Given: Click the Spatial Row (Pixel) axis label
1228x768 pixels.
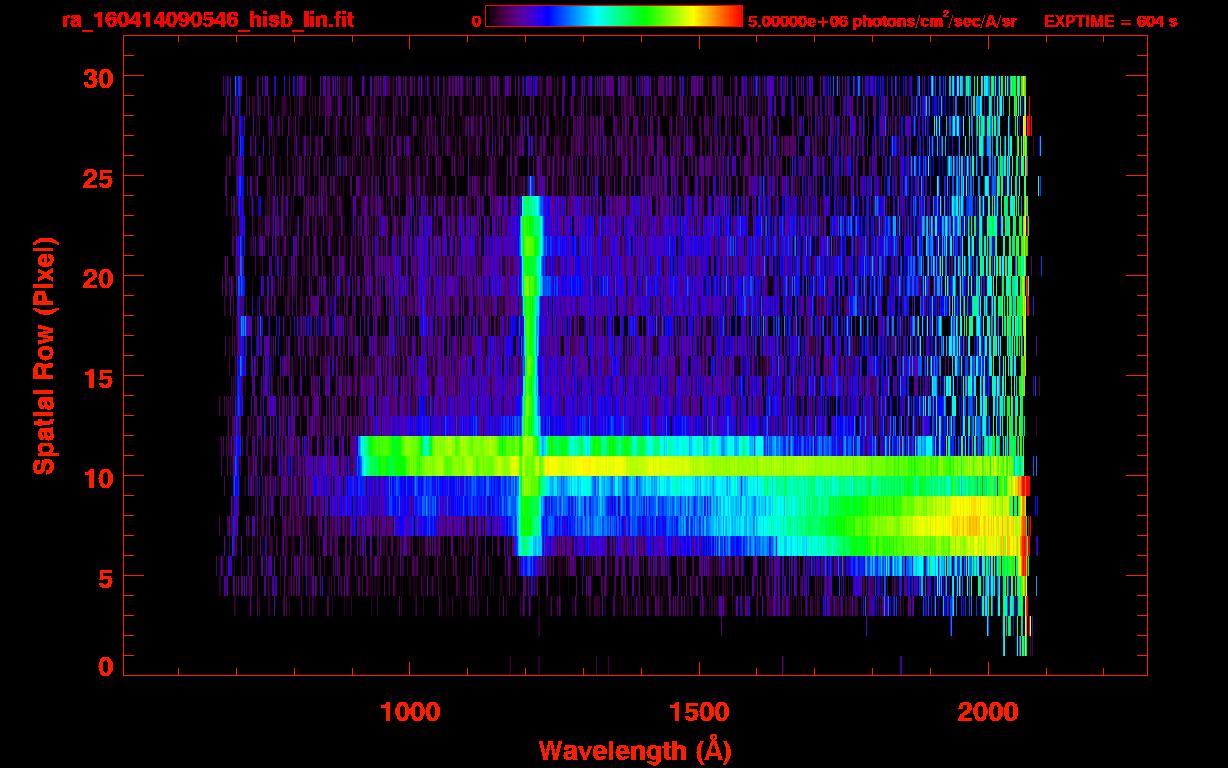Looking at the screenshot, I should (x=44, y=355).
